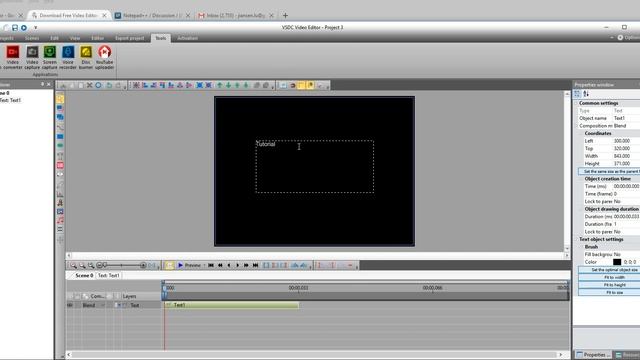Screen dimensions: 640x360
Task: Collapse the Common settings section
Action: 576,103
